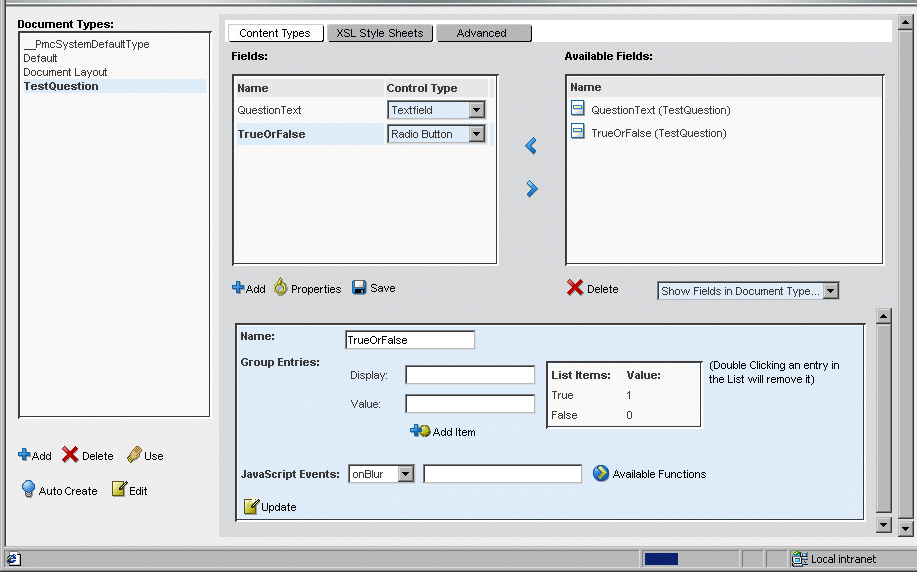Click Add Item for group entries
This screenshot has width=917, height=572.
(x=420, y=431)
